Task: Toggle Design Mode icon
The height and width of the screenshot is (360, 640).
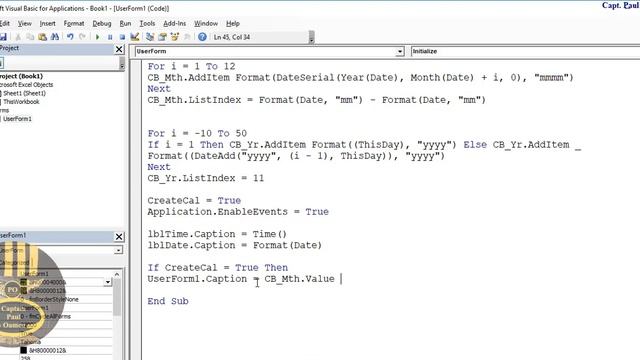Action: click(135, 37)
